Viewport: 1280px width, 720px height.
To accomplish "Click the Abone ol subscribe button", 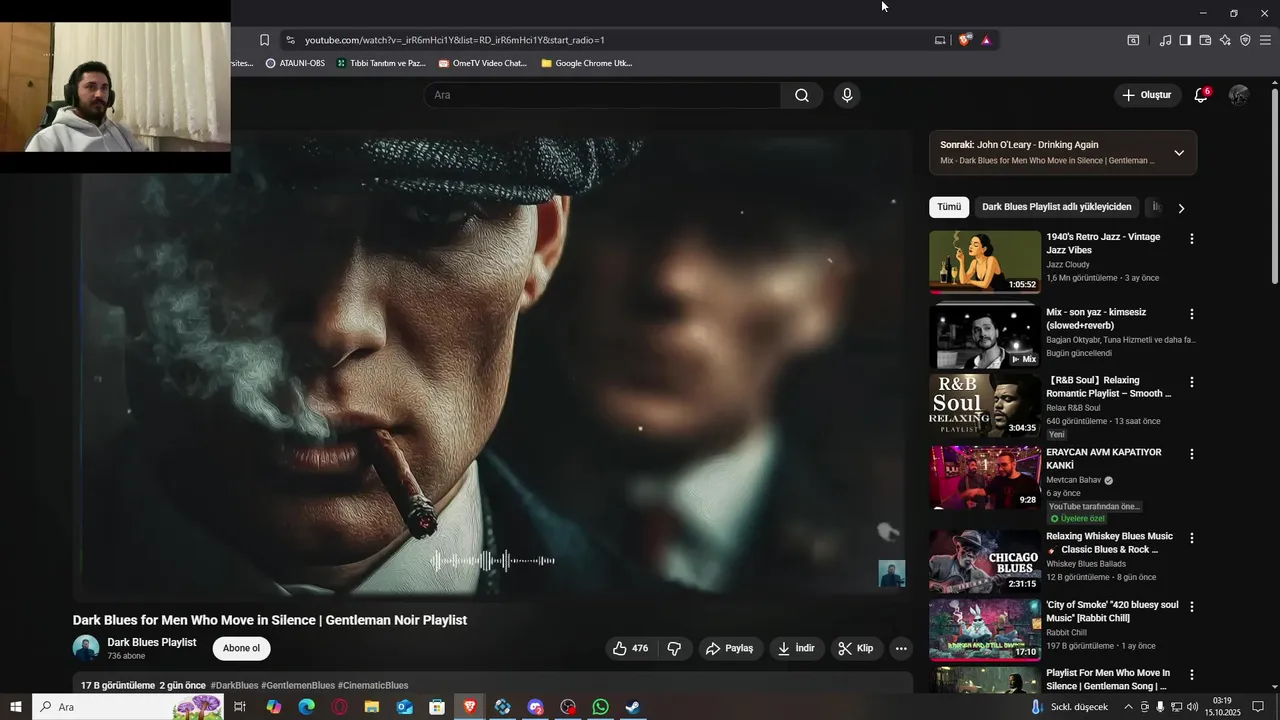I will tap(241, 648).
